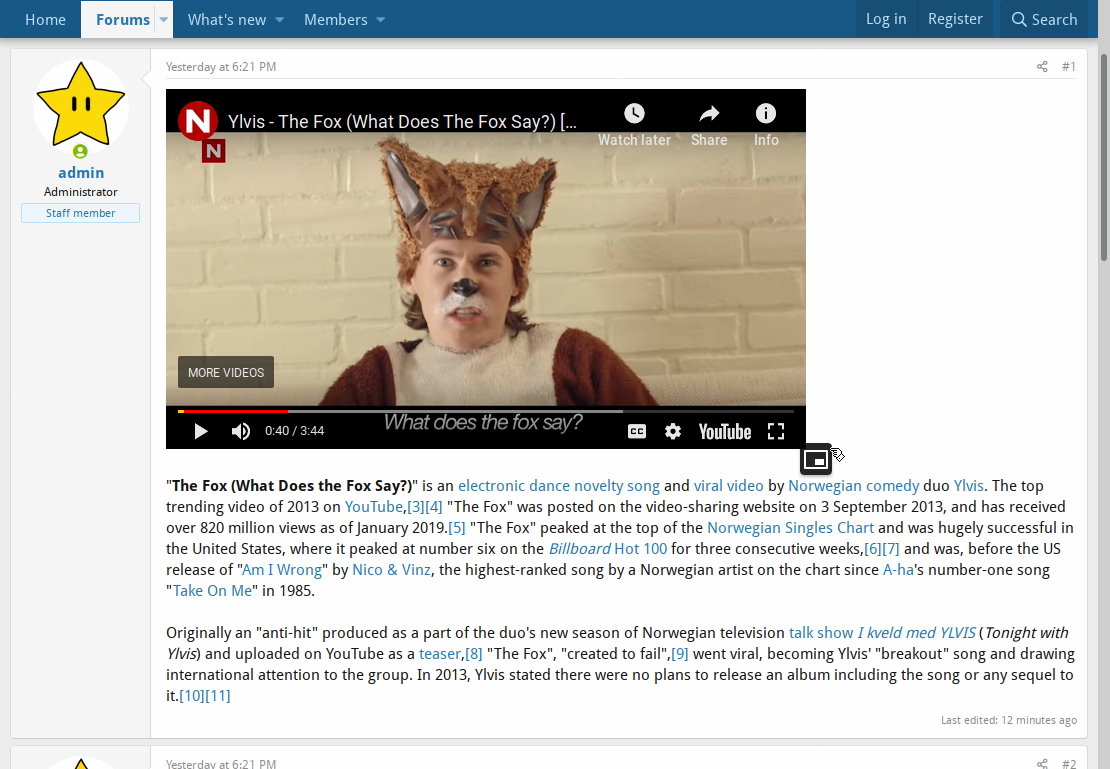Enter fullscreen mode on the video
The height and width of the screenshot is (769, 1110).
pos(776,431)
